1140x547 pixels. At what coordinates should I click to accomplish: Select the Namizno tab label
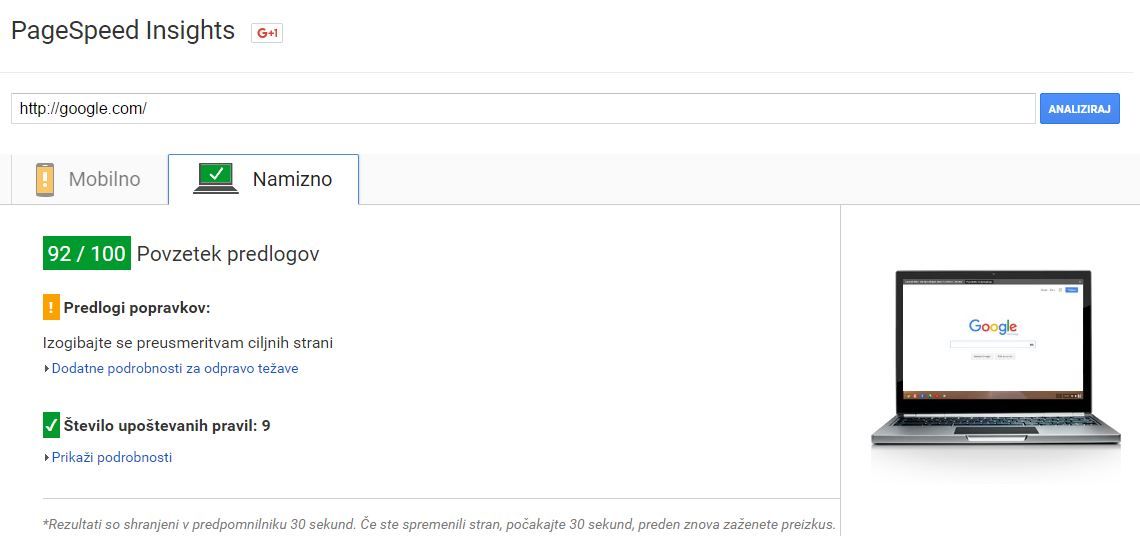pyautogui.click(x=292, y=180)
